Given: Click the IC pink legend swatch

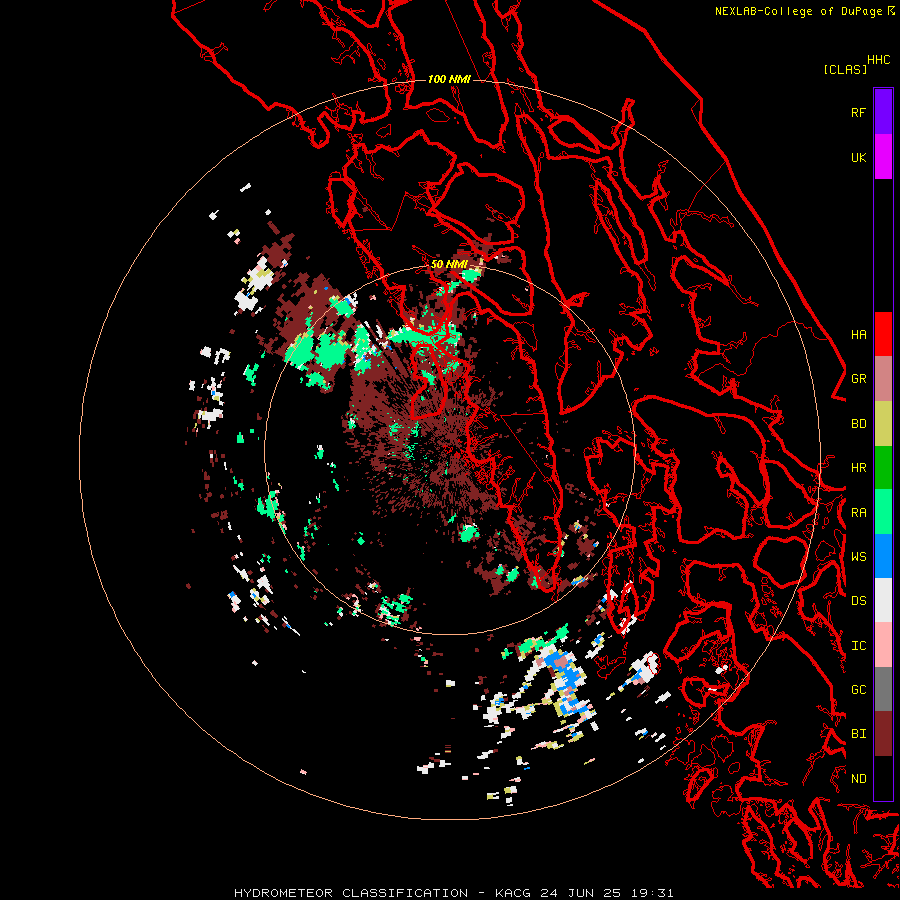Looking at the screenshot, I should pyautogui.click(x=883, y=645).
